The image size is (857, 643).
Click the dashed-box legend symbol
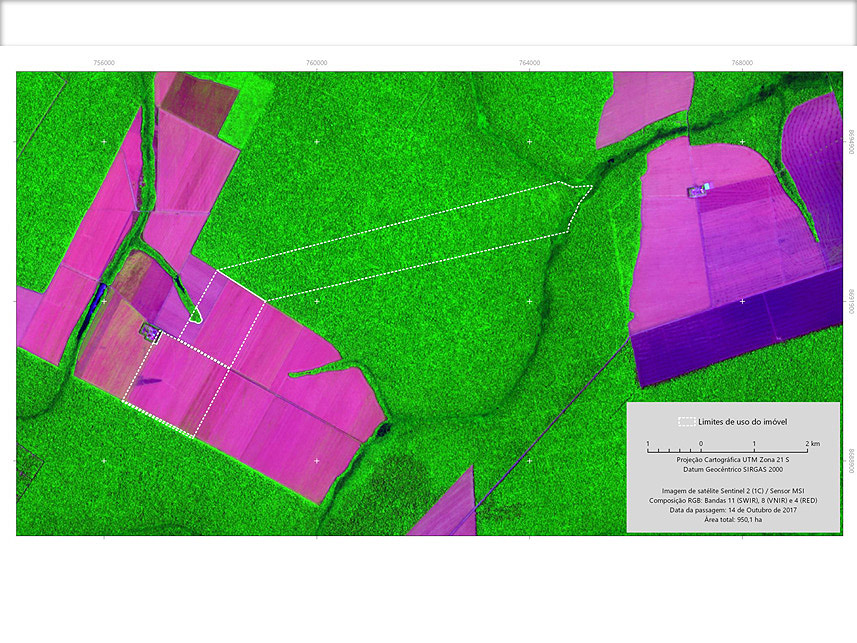[x=686, y=421]
